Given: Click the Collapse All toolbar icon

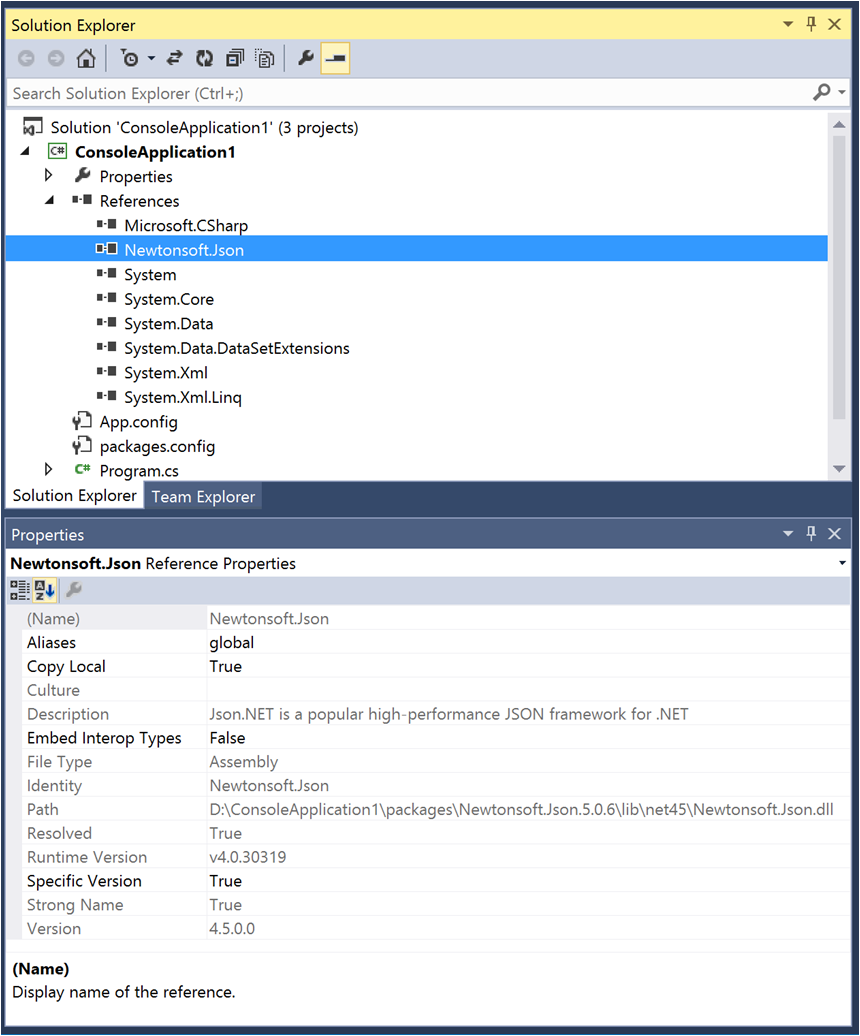Looking at the screenshot, I should 234,59.
